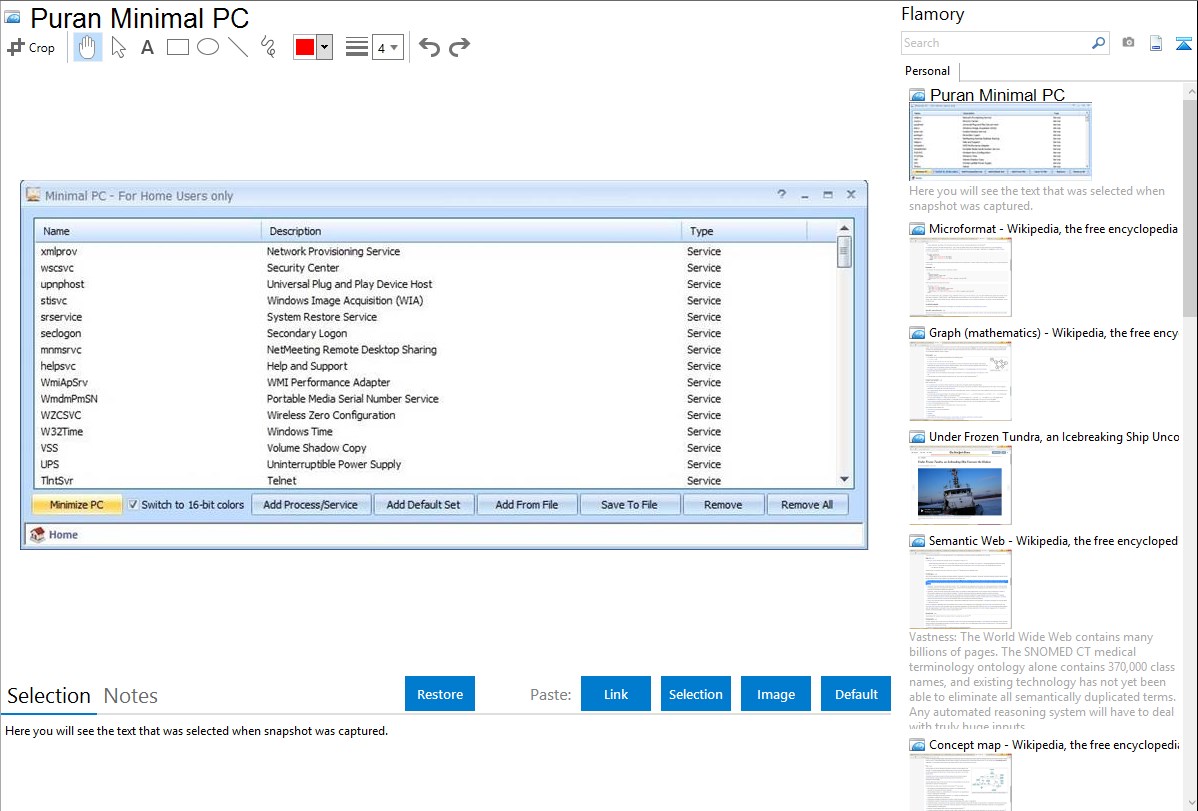Select the ellipse drawing tool
Screen dimensions: 1198x811
(208, 47)
